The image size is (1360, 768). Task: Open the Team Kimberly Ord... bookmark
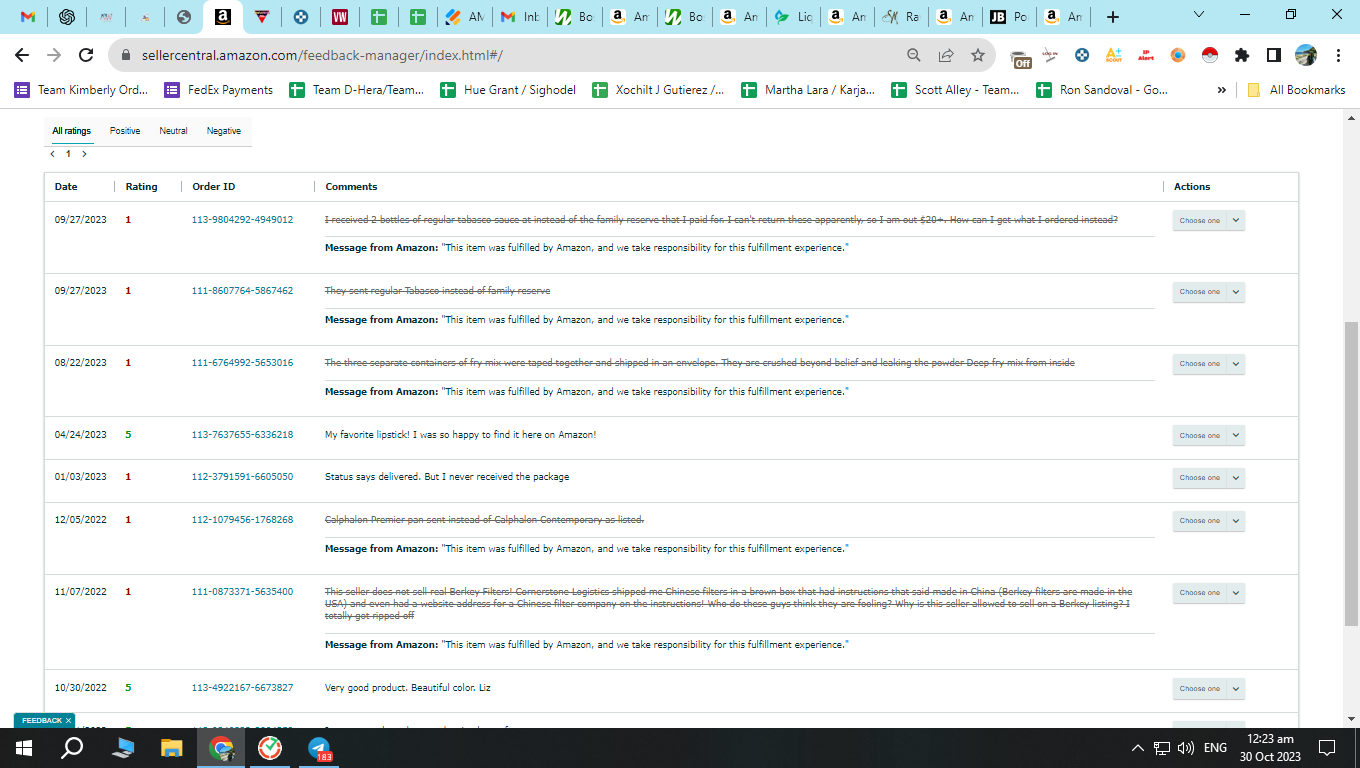click(x=81, y=90)
